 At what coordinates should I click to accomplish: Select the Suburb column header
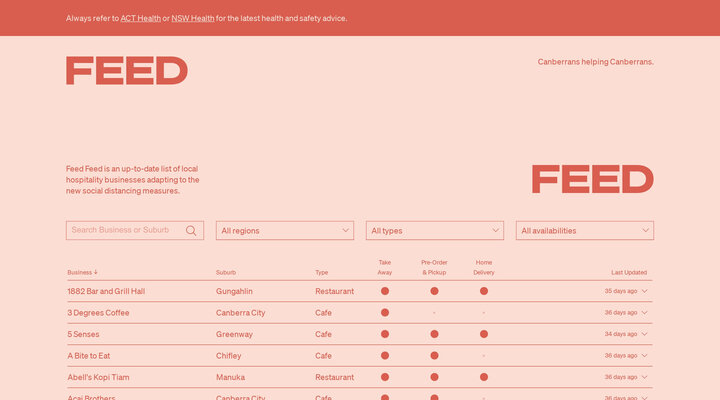click(x=226, y=272)
